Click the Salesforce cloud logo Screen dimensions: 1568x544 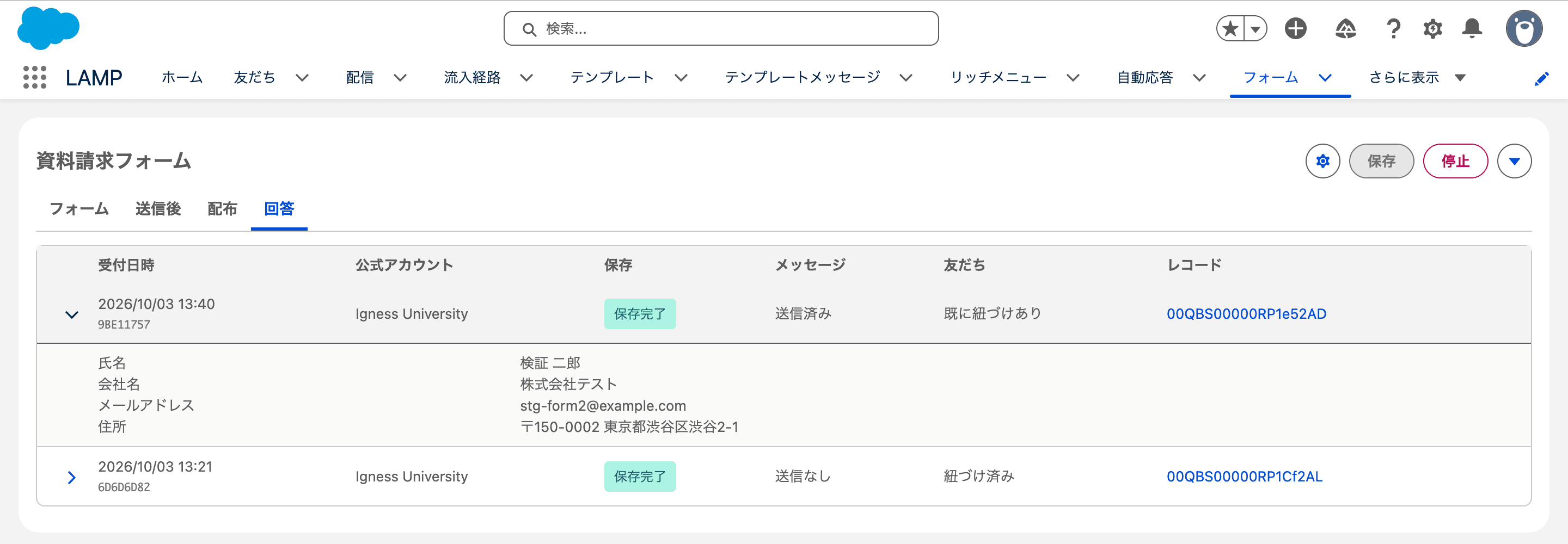click(48, 28)
